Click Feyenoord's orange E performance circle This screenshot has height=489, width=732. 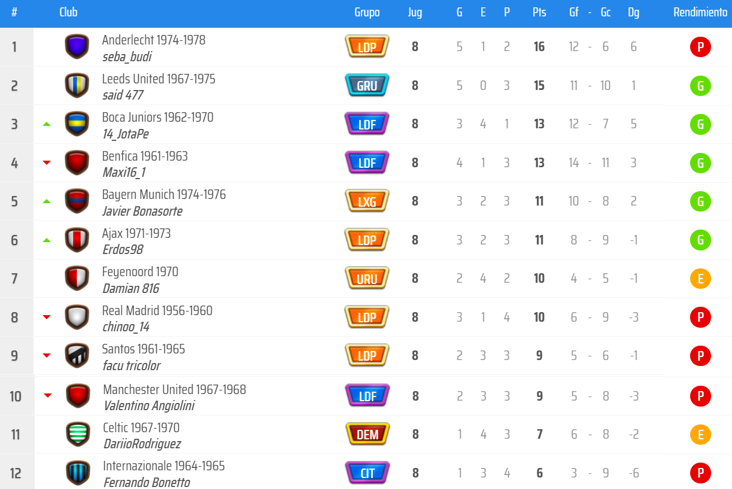(x=700, y=279)
